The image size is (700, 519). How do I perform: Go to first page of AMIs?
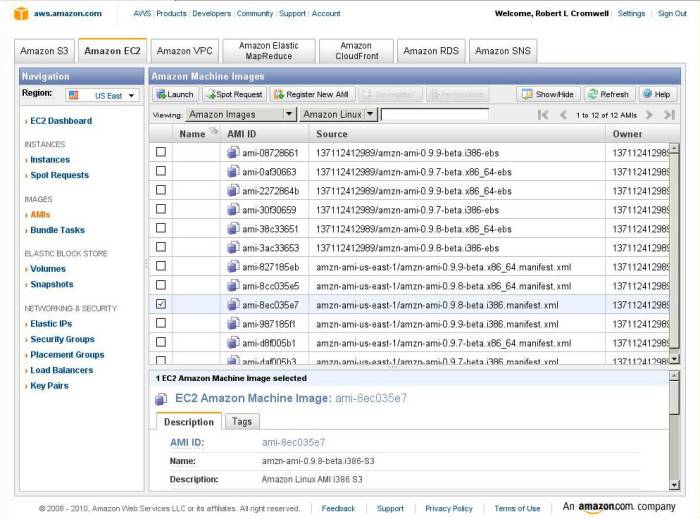coord(543,115)
